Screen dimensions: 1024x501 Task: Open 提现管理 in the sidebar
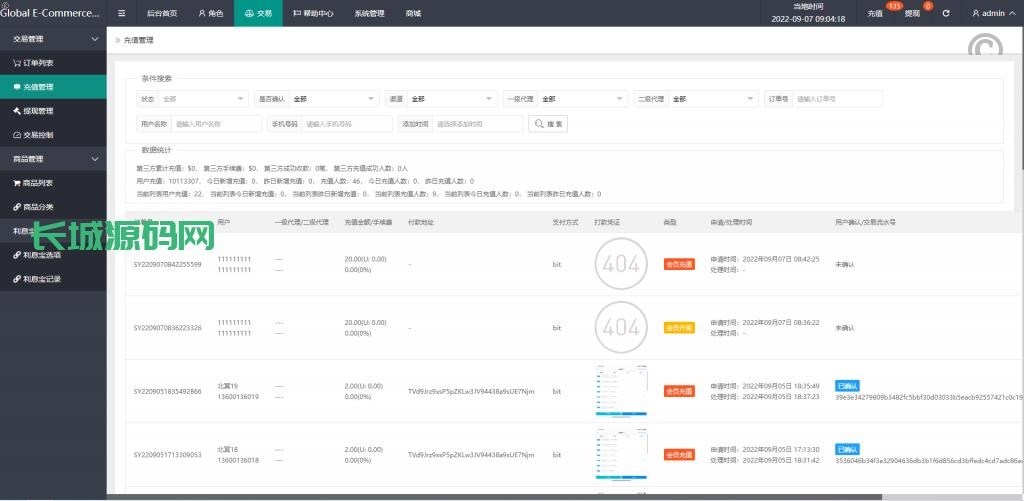pos(40,111)
